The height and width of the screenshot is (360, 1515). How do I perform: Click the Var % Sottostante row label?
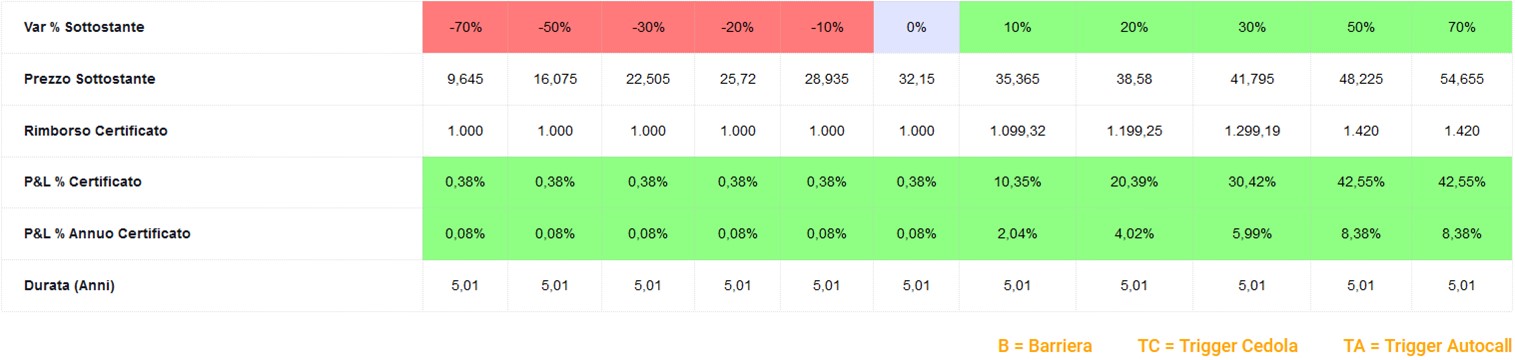[84, 27]
